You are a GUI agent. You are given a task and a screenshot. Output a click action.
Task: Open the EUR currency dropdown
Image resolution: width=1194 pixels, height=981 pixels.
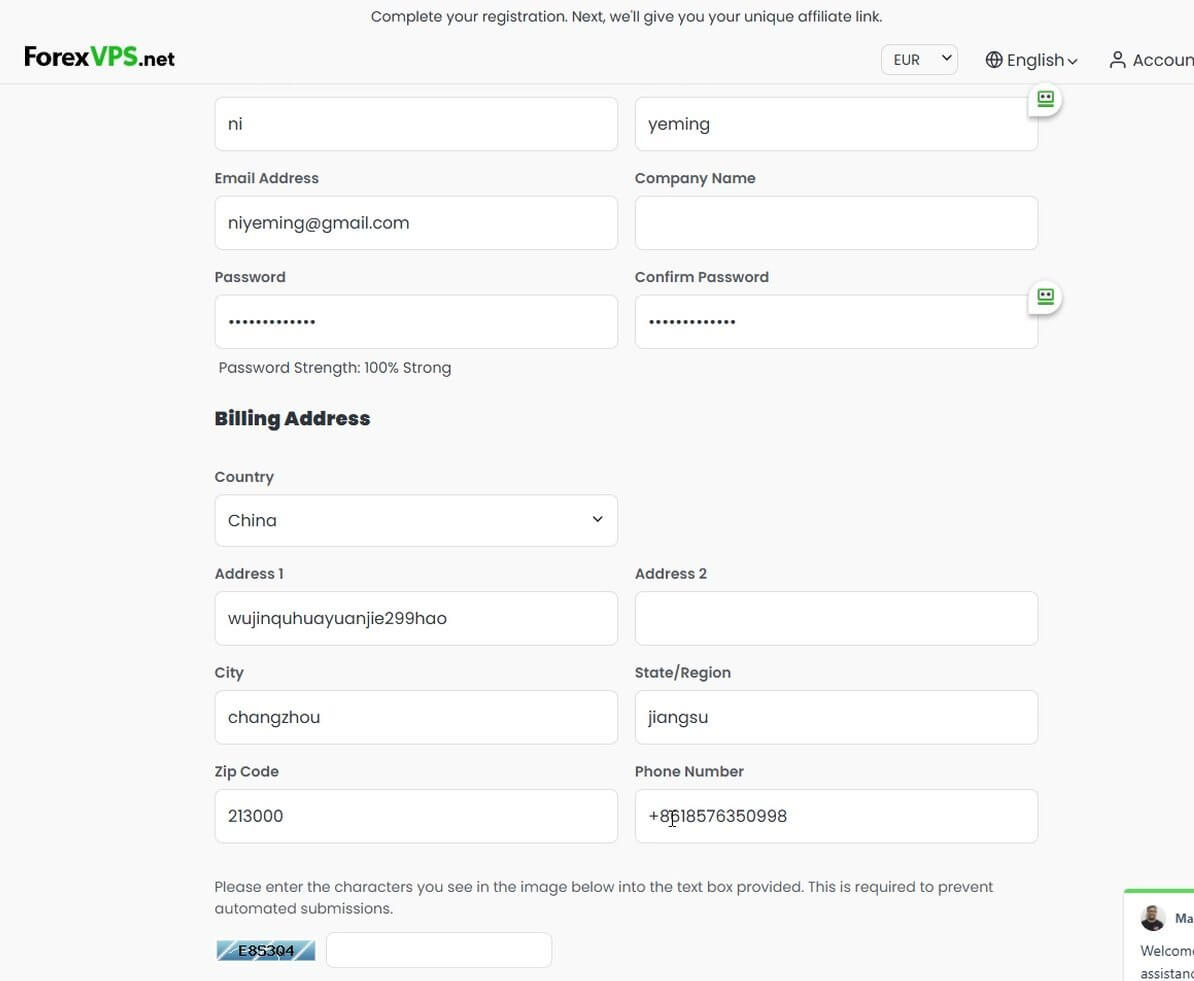(x=919, y=59)
